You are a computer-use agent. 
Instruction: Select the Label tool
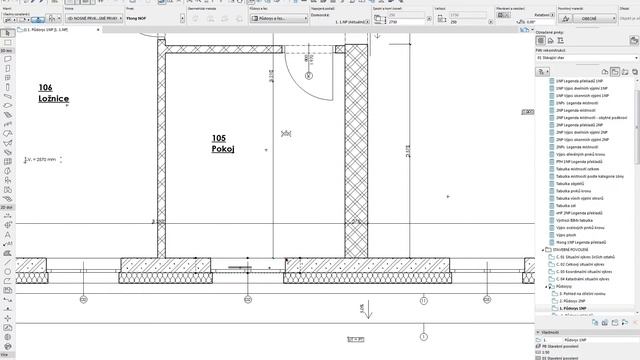coord(7,244)
